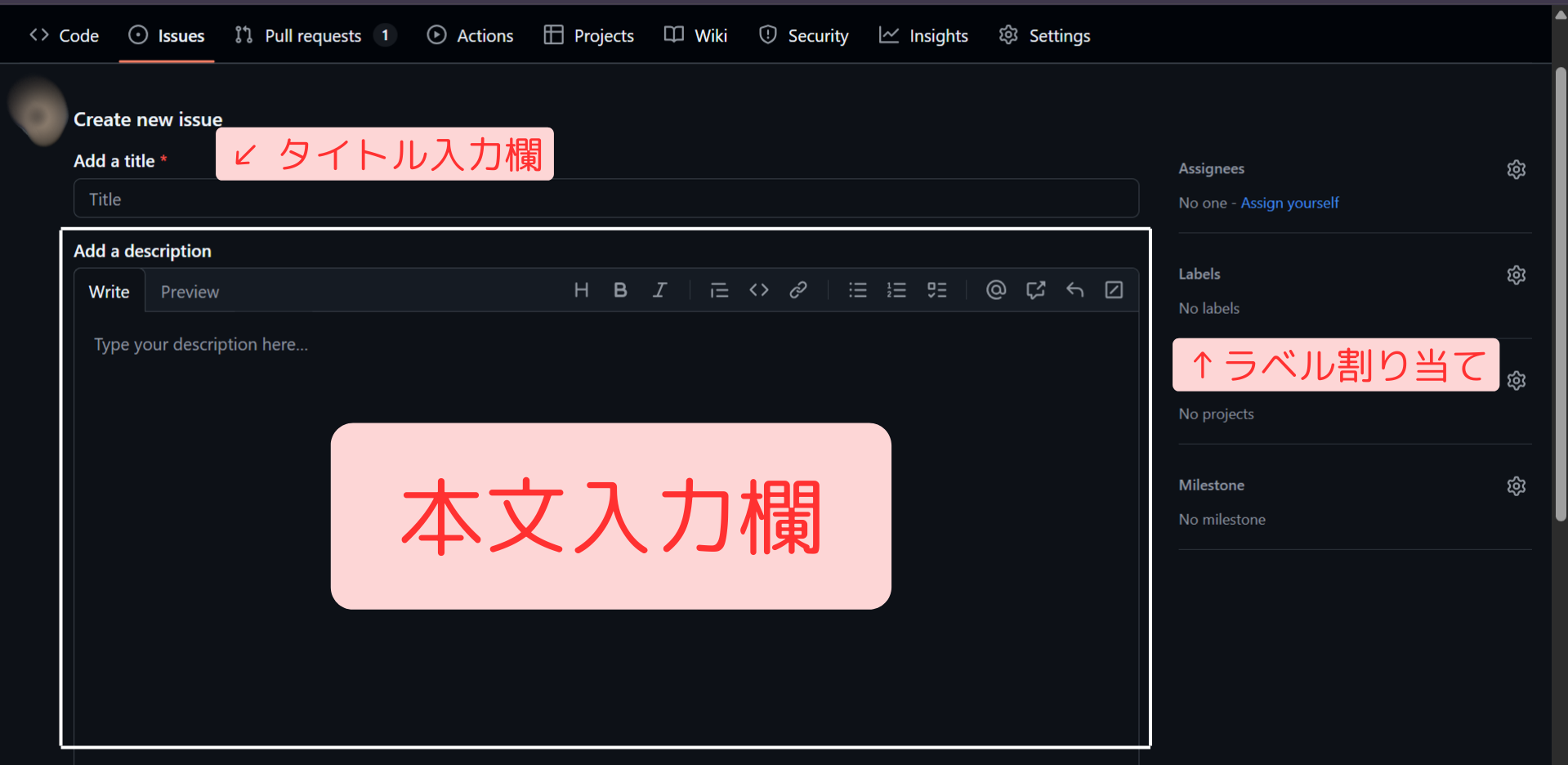Insert a quote block
The image size is (1568, 765).
point(719,290)
